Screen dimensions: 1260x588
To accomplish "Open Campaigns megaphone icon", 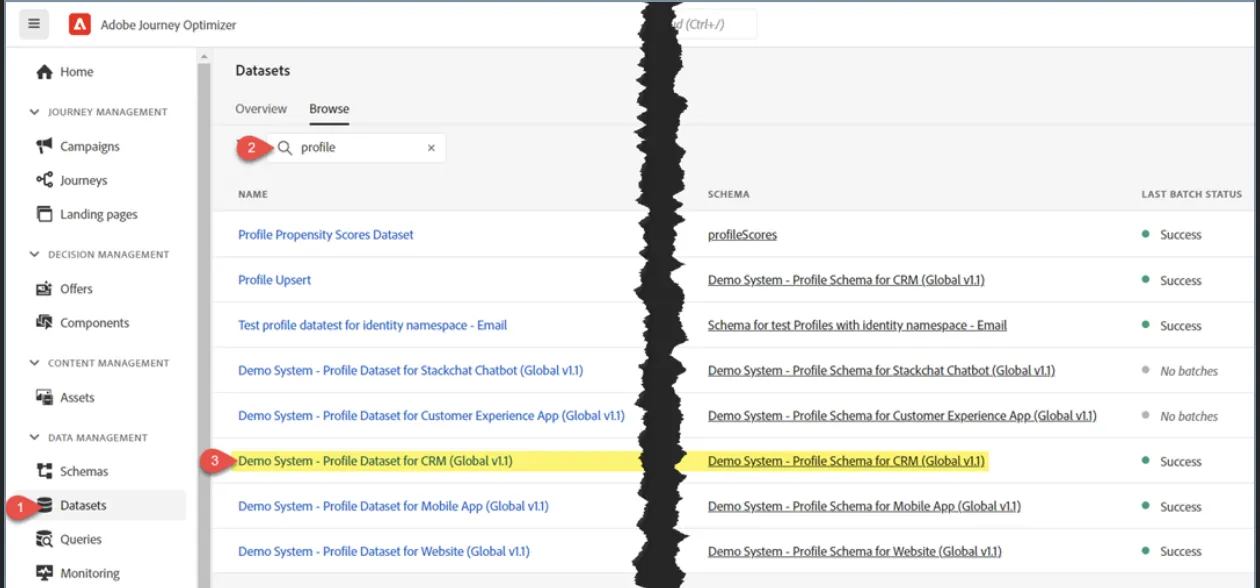I will pos(44,146).
